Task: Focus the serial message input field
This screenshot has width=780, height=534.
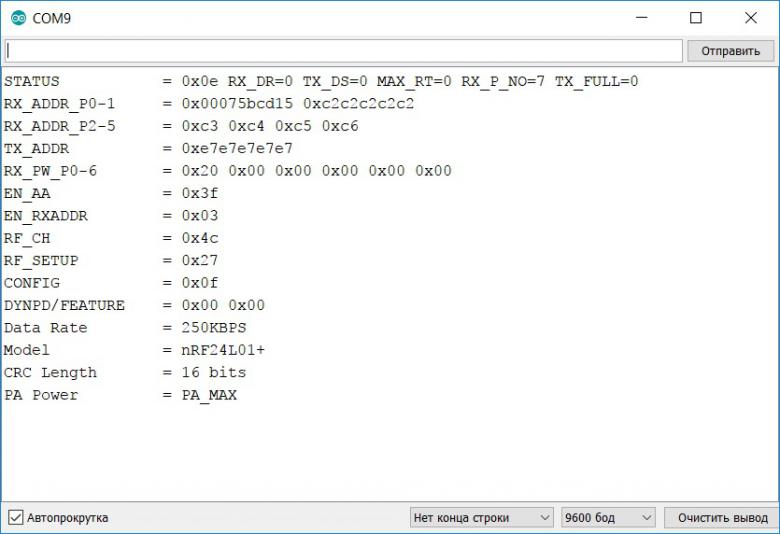Action: [x=344, y=51]
